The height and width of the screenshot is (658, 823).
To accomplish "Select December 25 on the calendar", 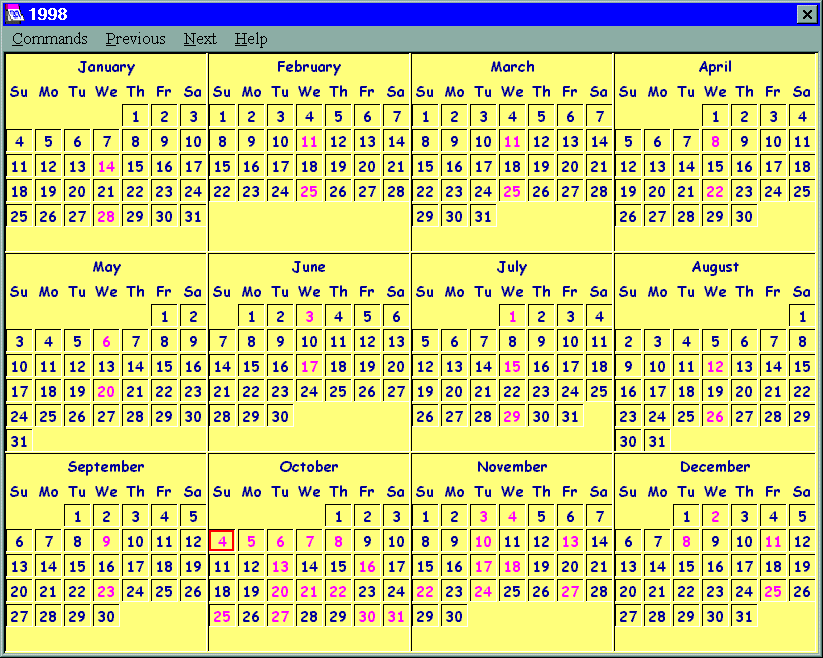I will 773,591.
